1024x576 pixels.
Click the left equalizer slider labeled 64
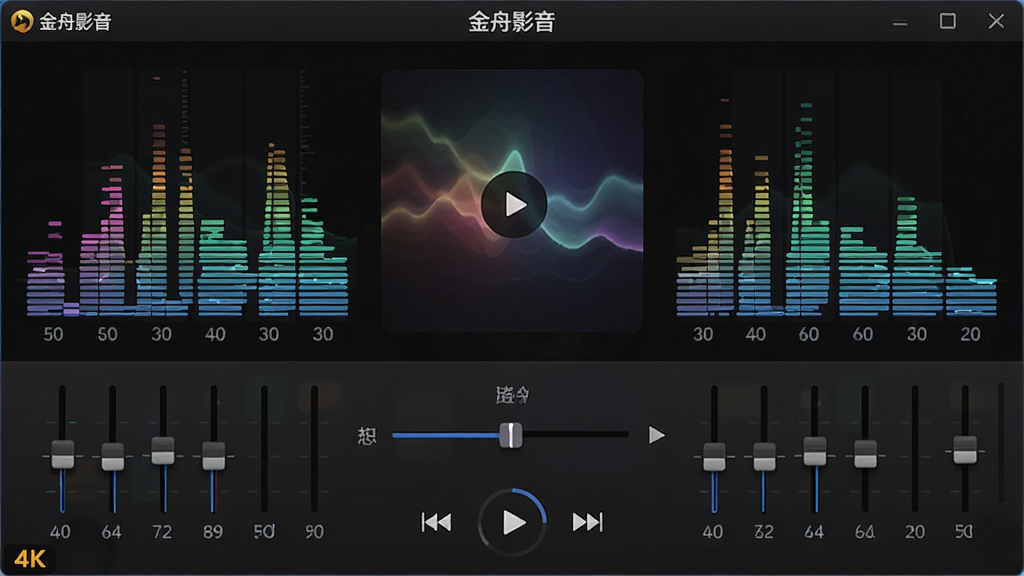(x=112, y=456)
